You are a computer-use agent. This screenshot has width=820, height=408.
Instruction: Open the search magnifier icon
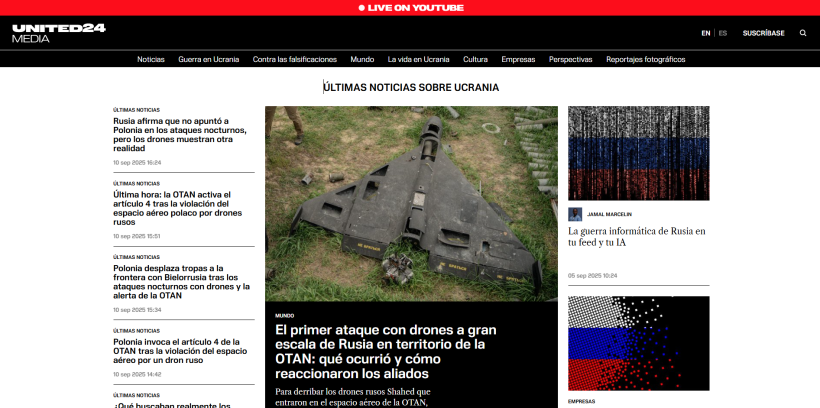803,33
